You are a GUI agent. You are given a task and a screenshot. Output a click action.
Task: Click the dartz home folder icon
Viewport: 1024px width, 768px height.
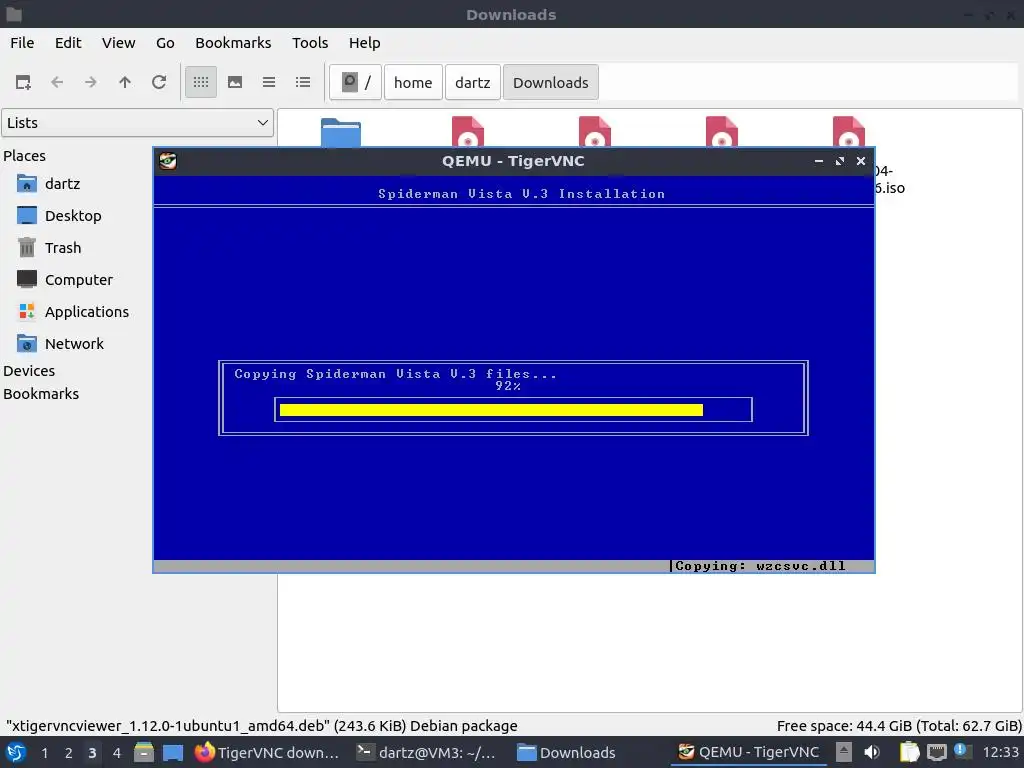(x=27, y=184)
